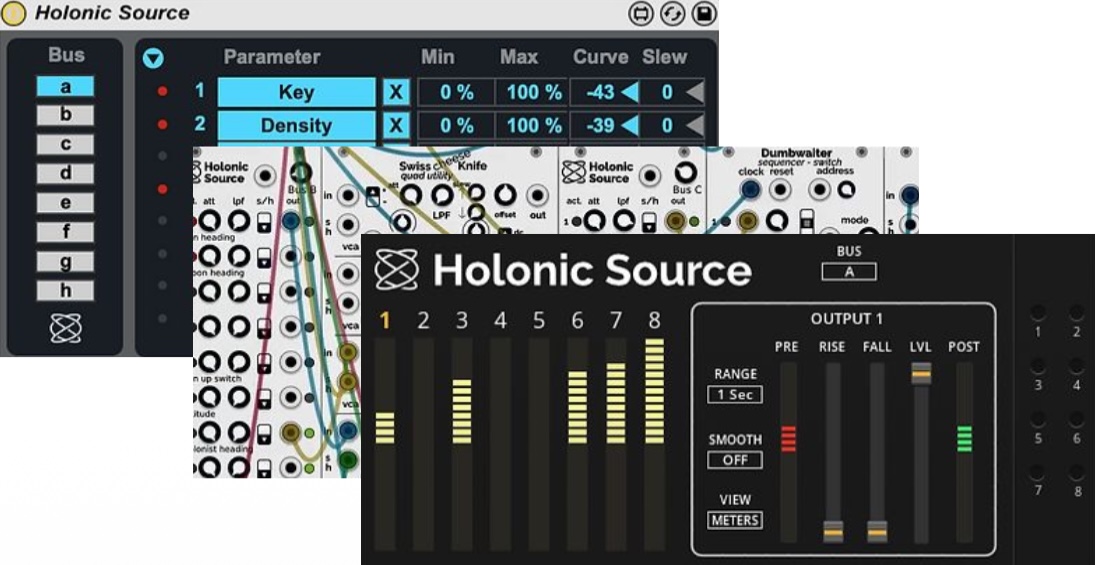Select output channel 4 in plugin
The image size is (1096, 565).
(x=500, y=321)
